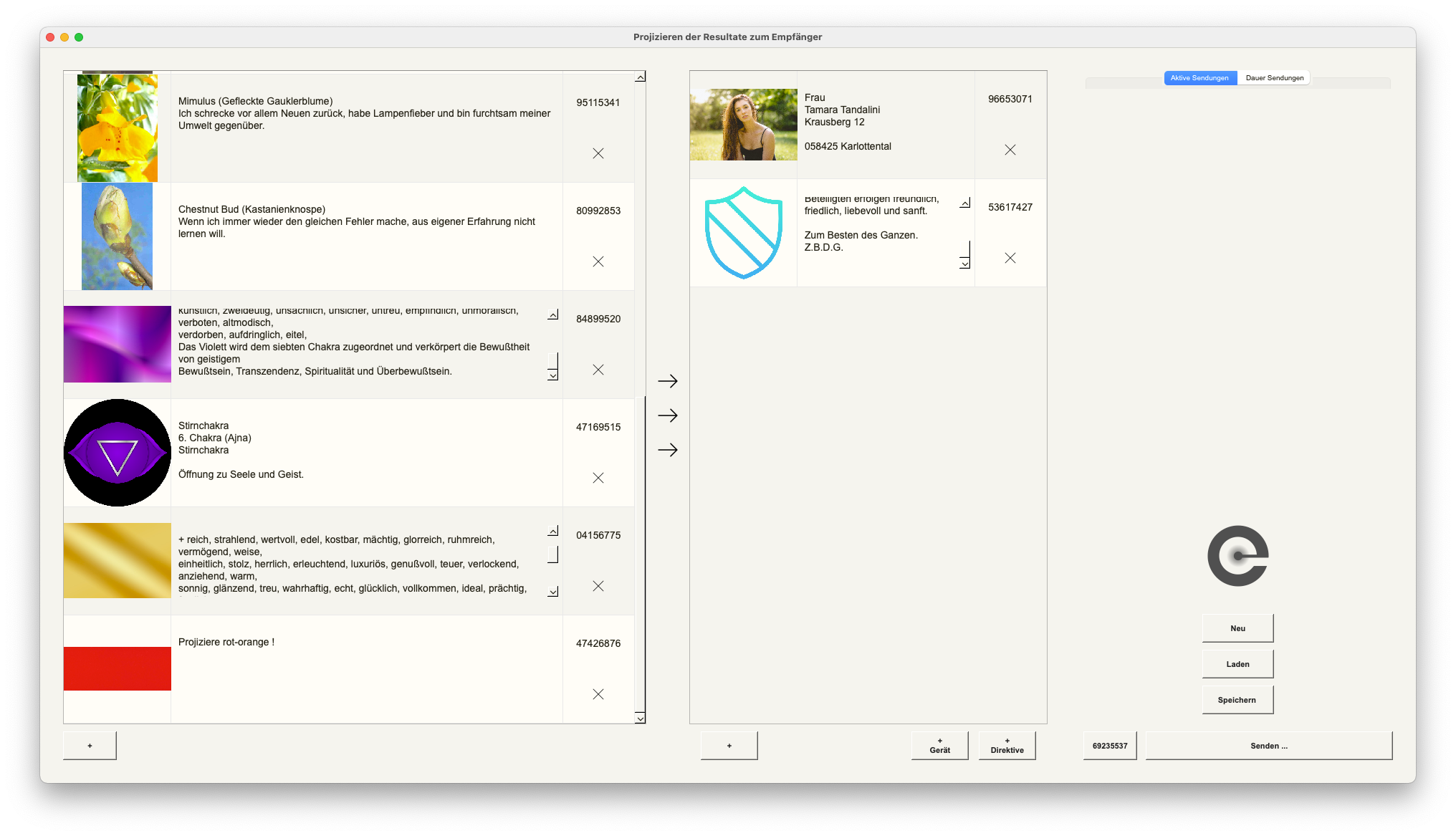This screenshot has width=1456, height=836.
Task: Remove the Chestnut Bud entry with its X
Action: tap(598, 261)
